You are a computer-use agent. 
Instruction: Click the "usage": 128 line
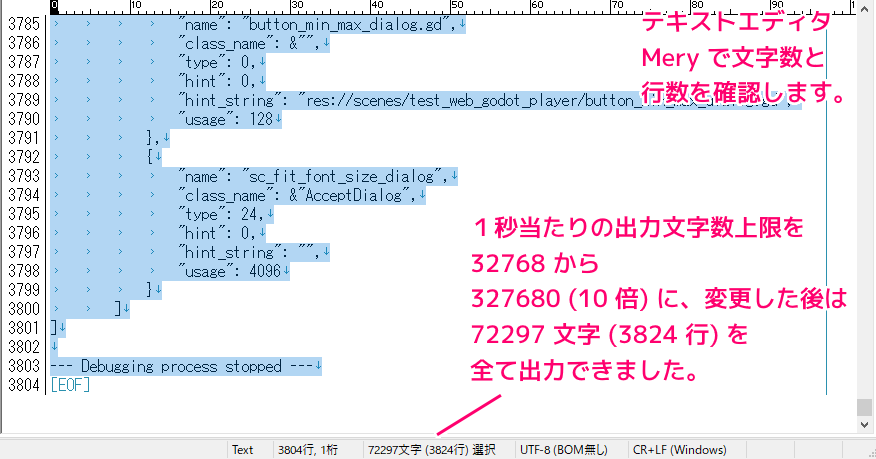(x=226, y=119)
